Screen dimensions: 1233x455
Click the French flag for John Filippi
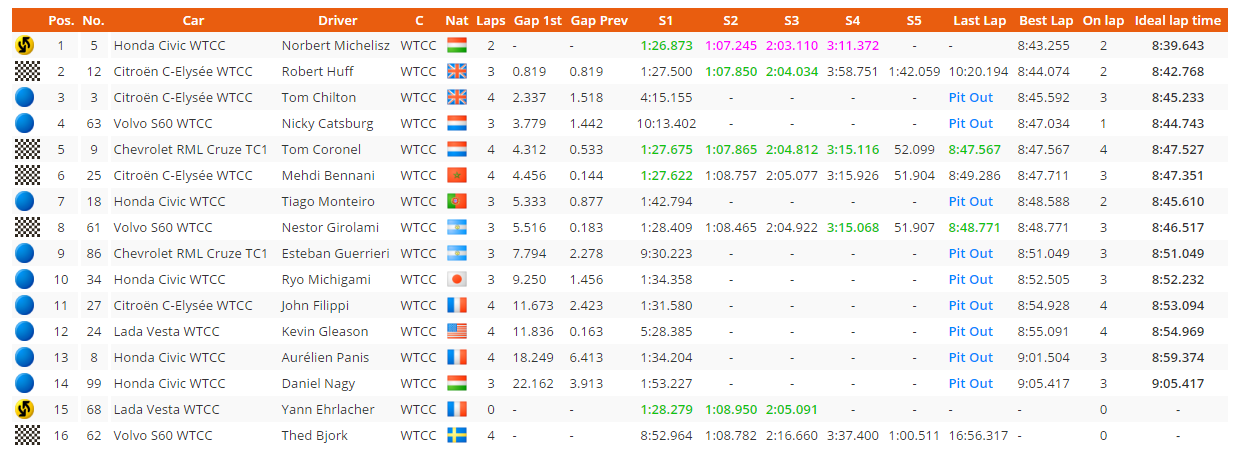pos(456,306)
